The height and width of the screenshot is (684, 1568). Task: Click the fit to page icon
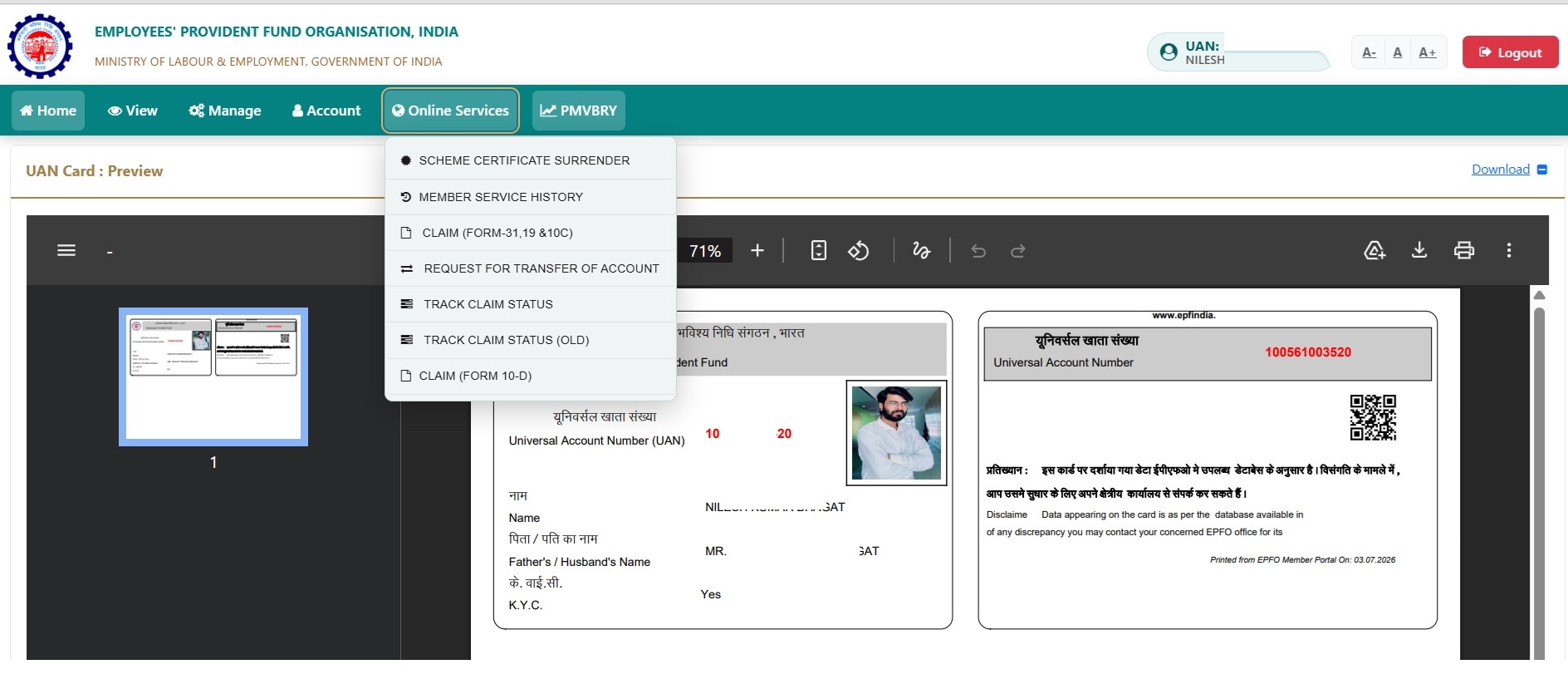point(819,250)
